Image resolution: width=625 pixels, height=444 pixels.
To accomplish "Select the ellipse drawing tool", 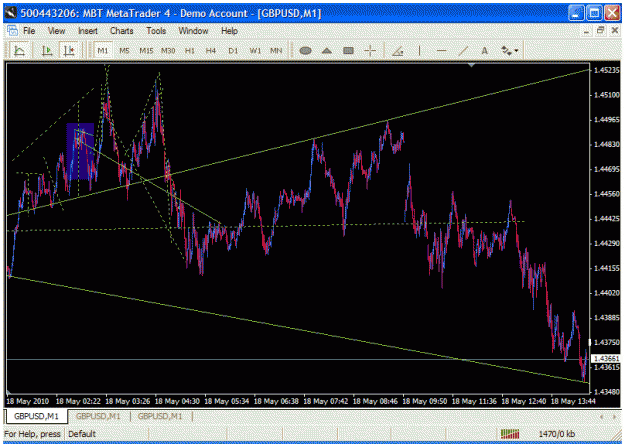I will coord(305,51).
